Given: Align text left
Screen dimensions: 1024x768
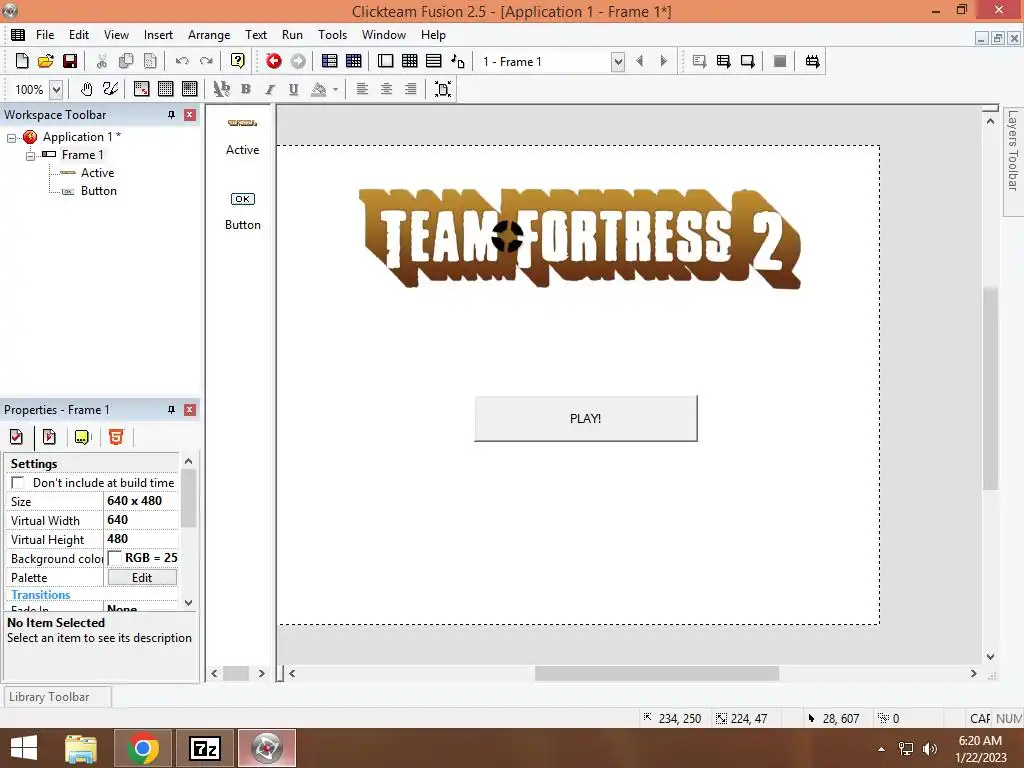Looking at the screenshot, I should pyautogui.click(x=362, y=89).
